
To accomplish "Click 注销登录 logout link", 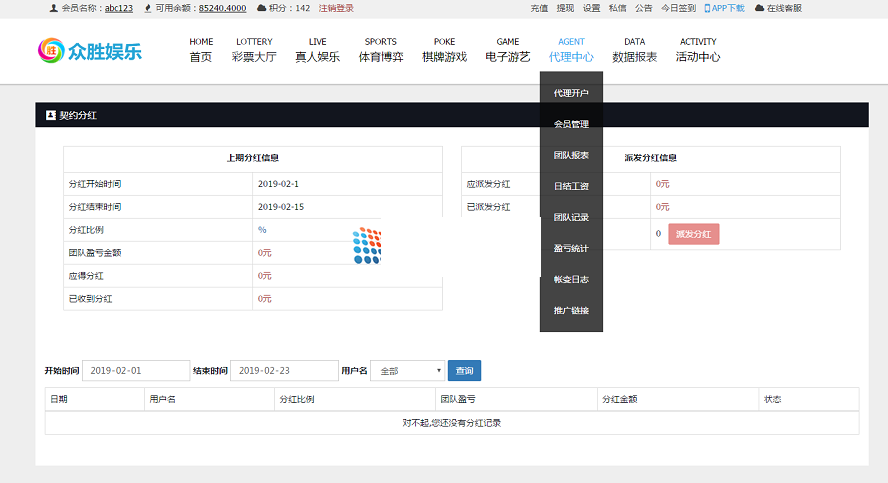I will (x=336, y=8).
